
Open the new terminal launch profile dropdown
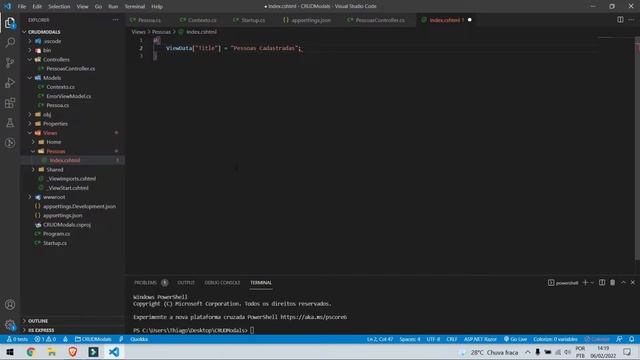pyautogui.click(x=592, y=282)
